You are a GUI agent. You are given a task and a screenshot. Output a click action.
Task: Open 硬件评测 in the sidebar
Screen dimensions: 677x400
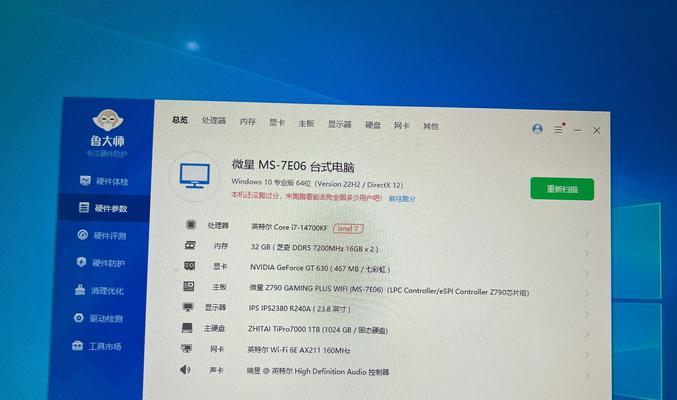[101, 235]
